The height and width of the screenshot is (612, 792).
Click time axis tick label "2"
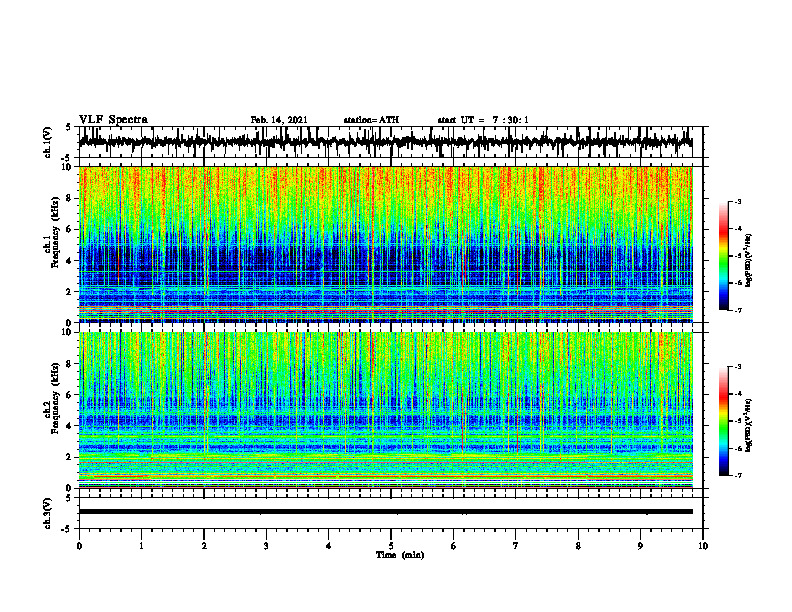click(204, 546)
